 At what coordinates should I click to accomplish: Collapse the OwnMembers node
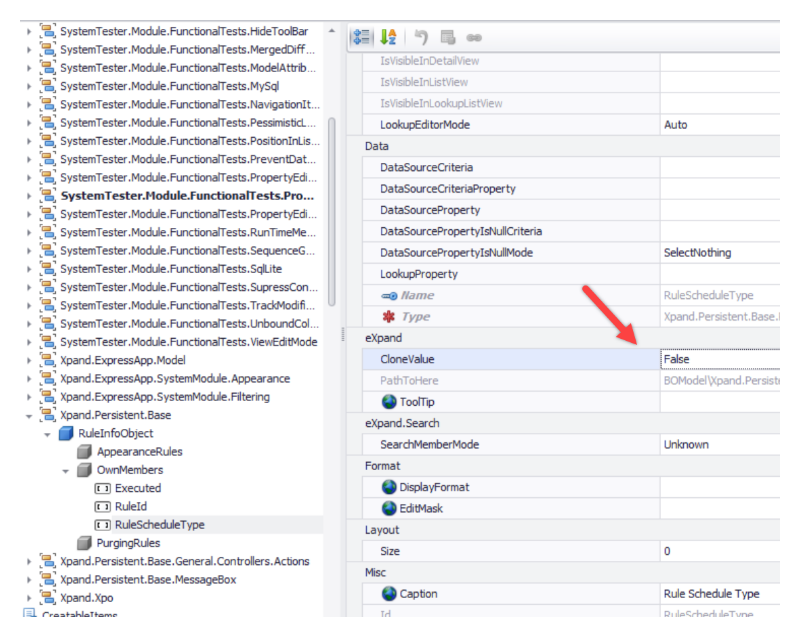(66, 471)
